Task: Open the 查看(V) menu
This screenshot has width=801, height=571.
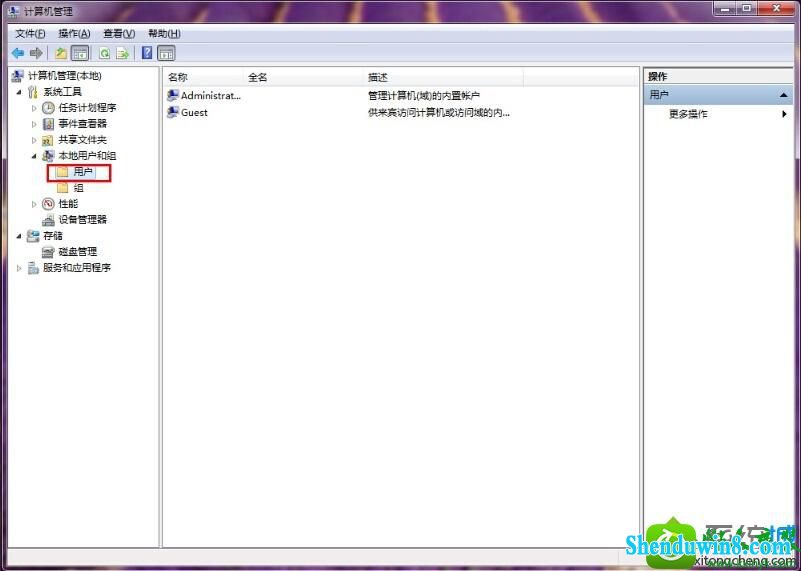Action: [119, 34]
